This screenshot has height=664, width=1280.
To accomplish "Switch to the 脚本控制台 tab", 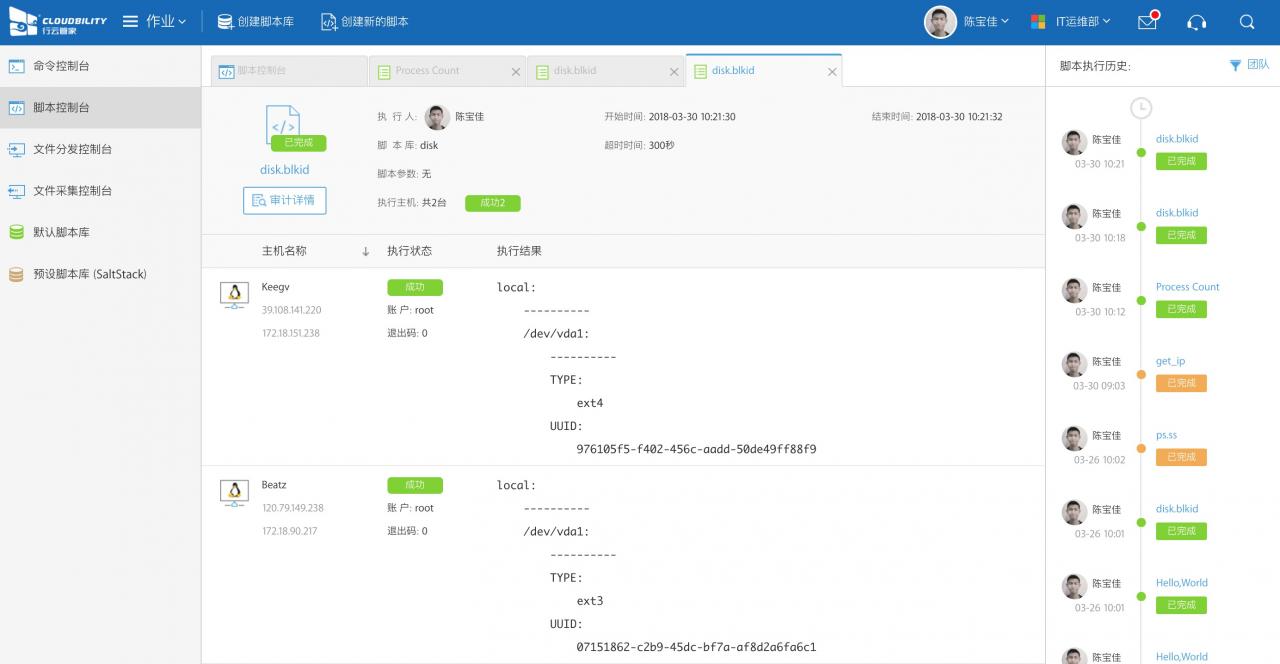I will tap(261, 71).
